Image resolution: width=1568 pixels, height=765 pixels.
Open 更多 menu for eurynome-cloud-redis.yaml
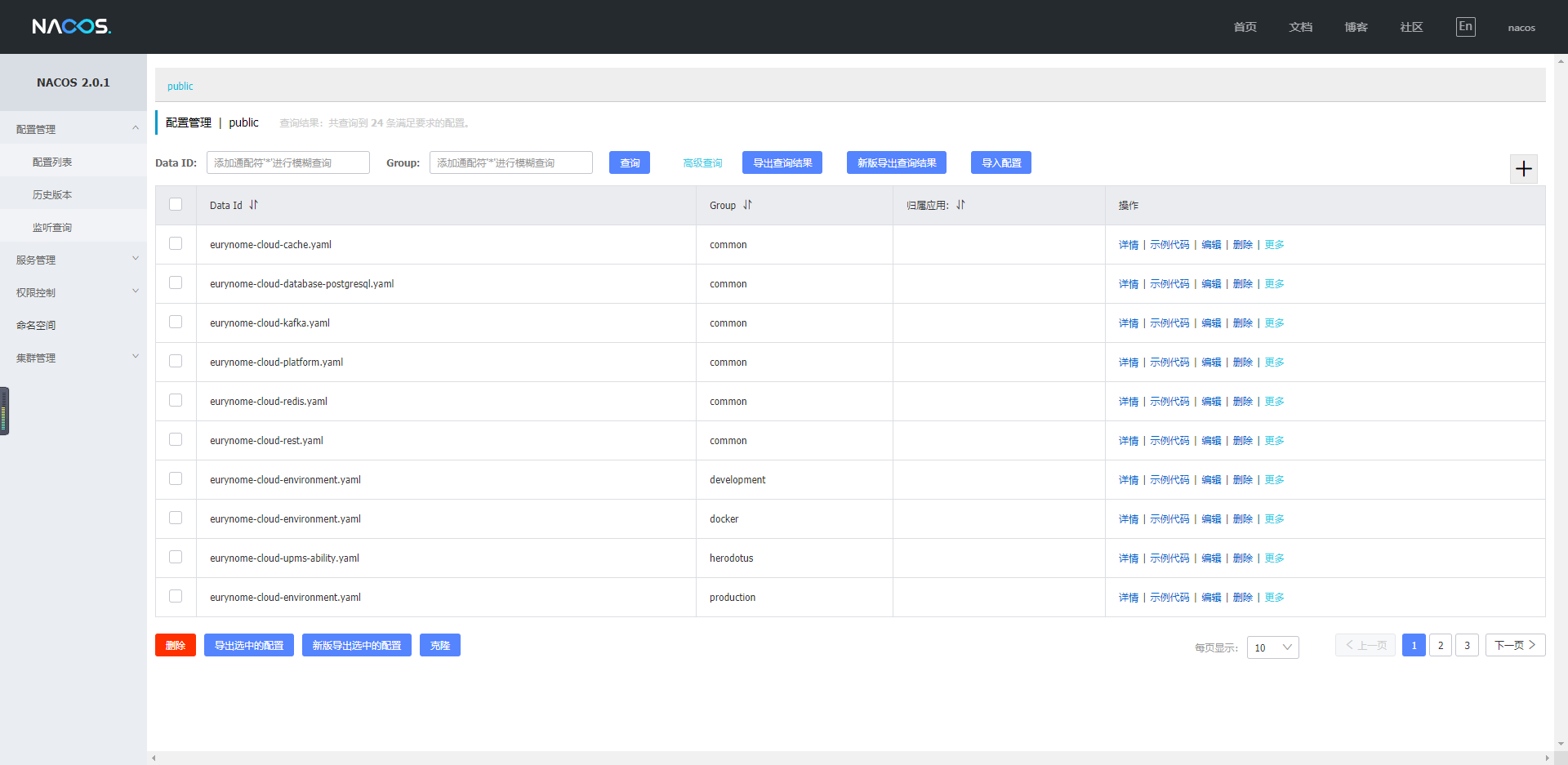click(x=1274, y=402)
